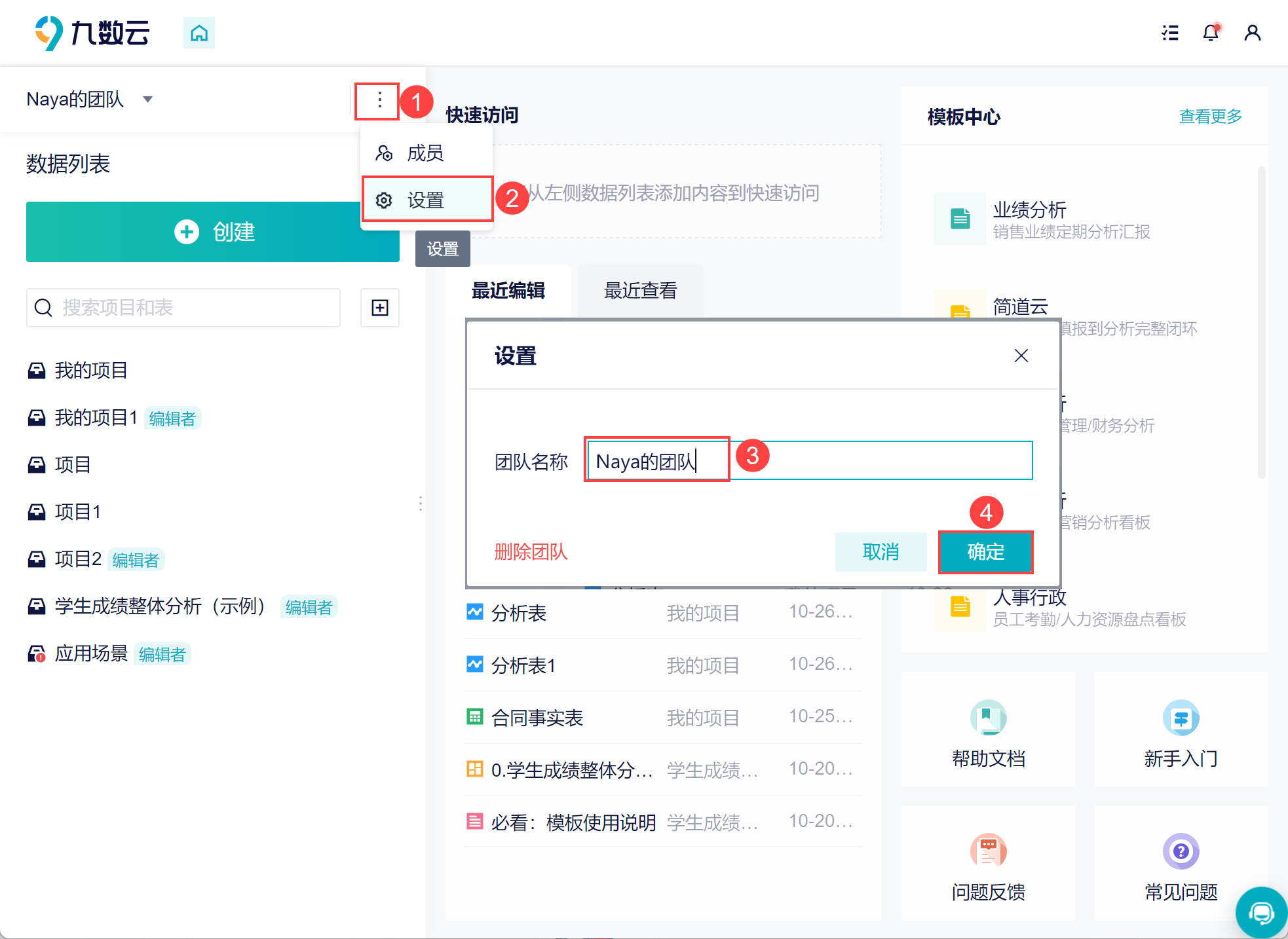Open 我的项目1 in the data list

[96, 418]
